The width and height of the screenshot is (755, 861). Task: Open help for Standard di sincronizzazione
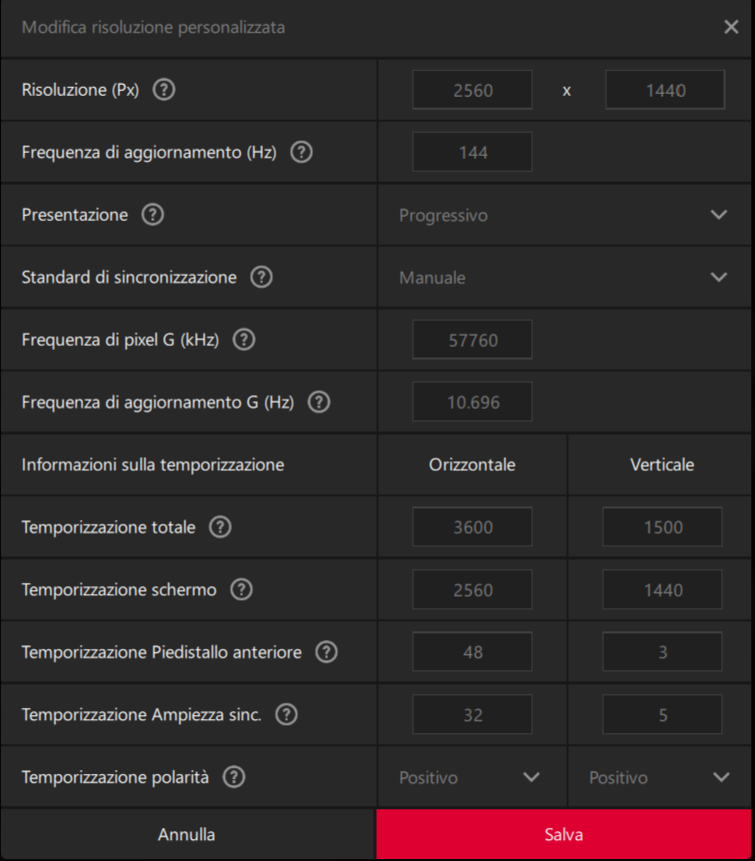(260, 277)
